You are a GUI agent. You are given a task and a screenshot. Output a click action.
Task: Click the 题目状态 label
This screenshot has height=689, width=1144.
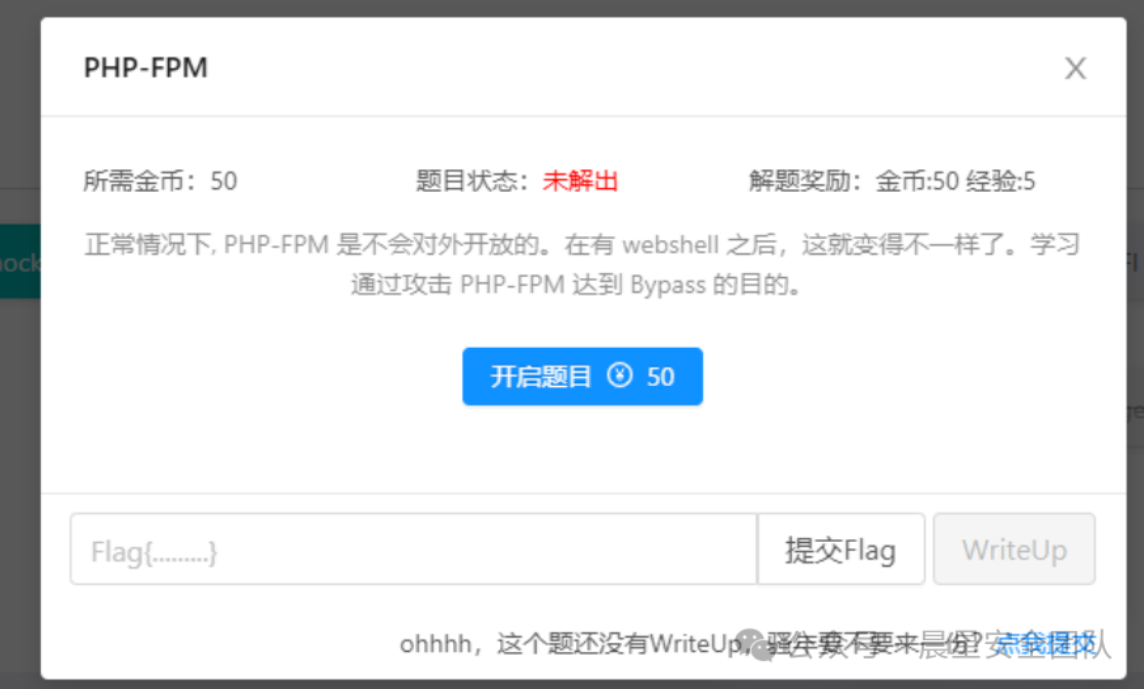click(x=472, y=180)
